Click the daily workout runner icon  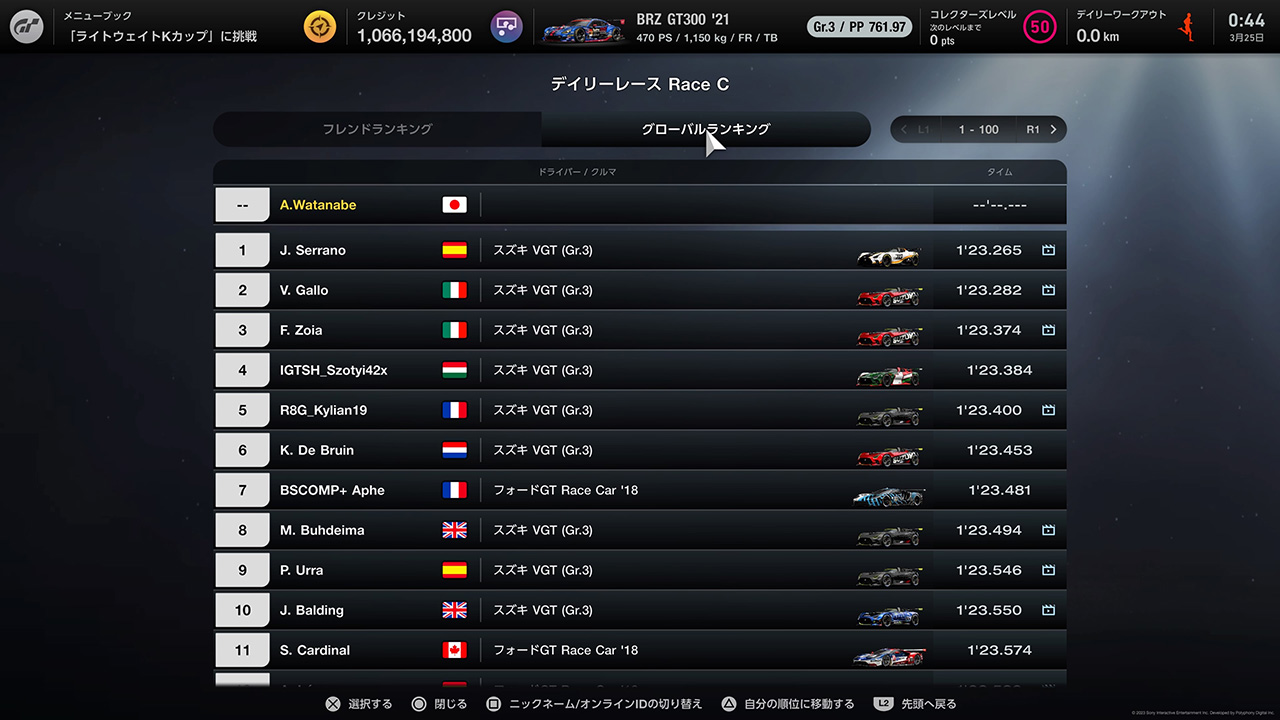point(1188,27)
